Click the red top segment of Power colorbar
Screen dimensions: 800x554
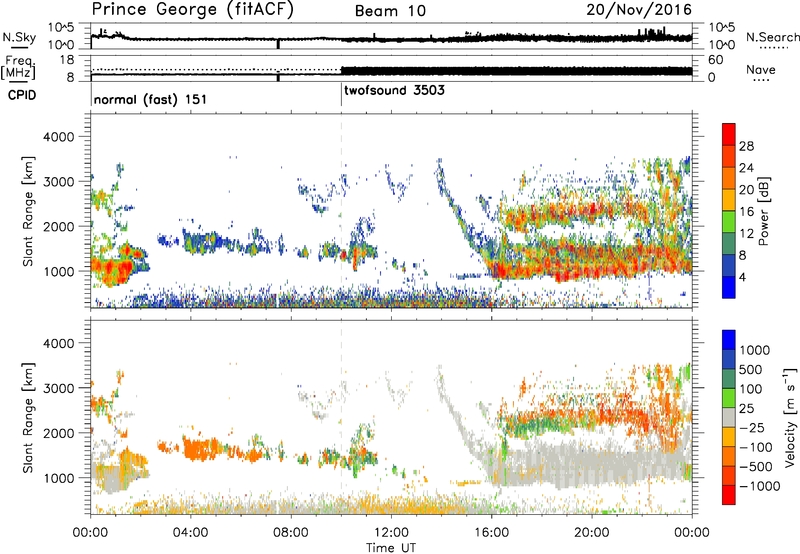tap(729, 135)
